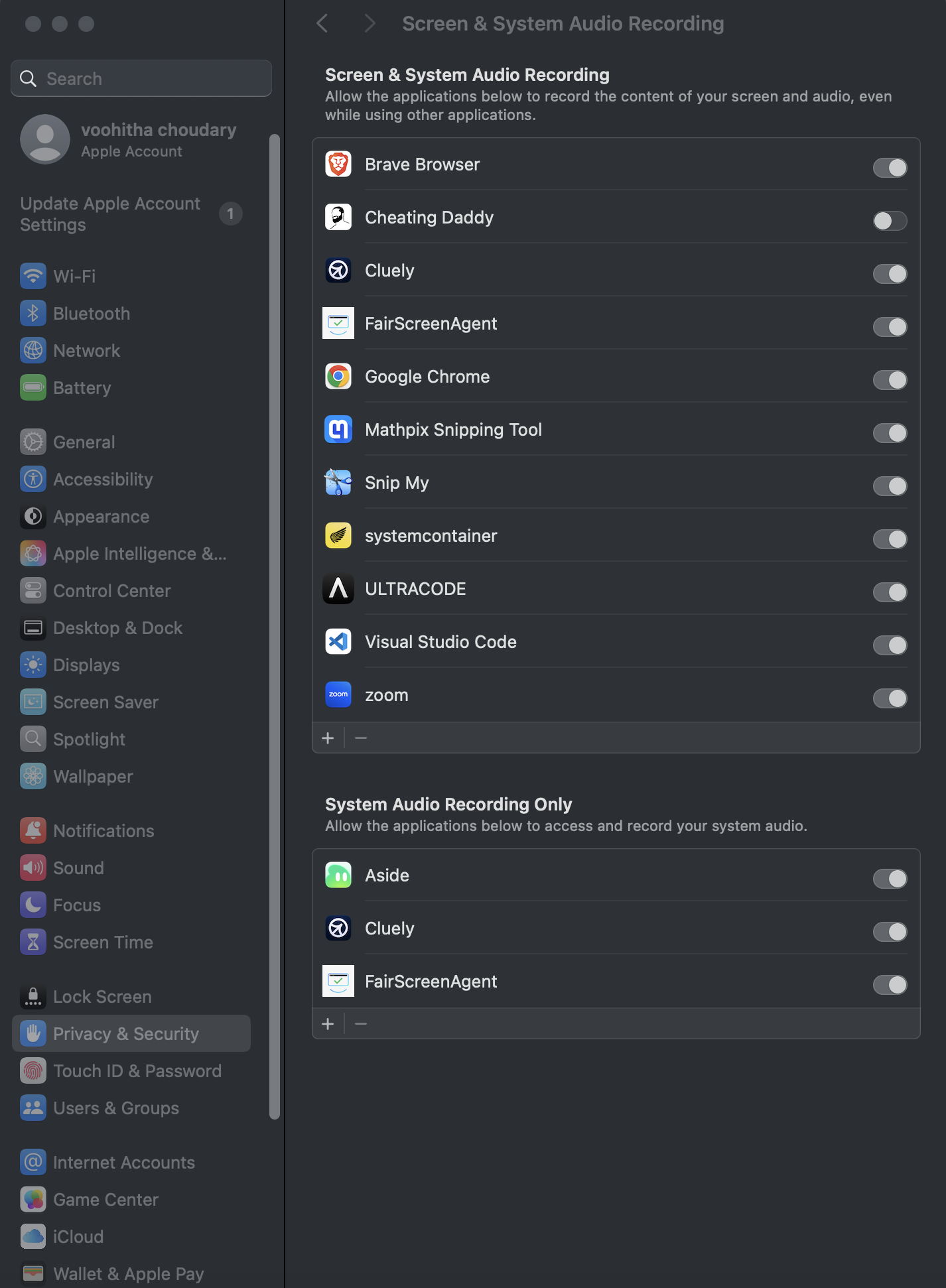Click the Focus moon icon
Image resolution: width=946 pixels, height=1288 pixels.
(33, 905)
